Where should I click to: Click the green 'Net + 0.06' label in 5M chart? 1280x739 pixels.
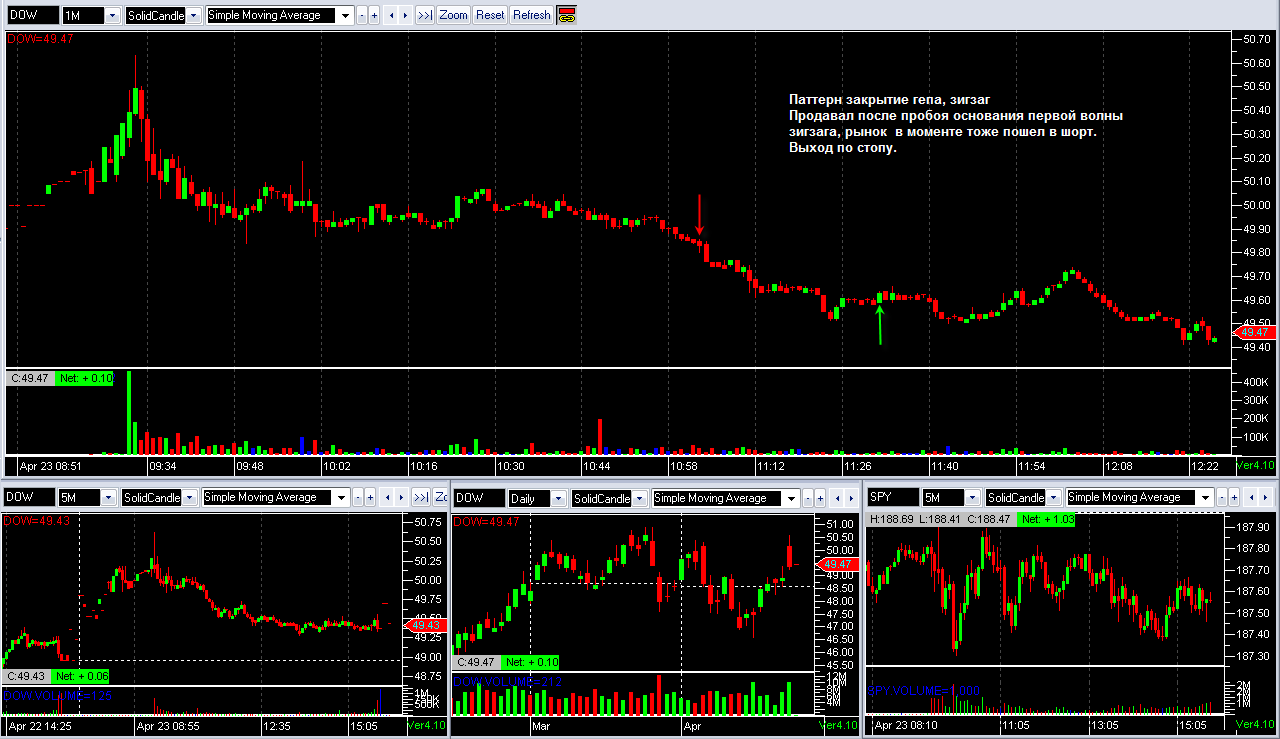coord(80,676)
